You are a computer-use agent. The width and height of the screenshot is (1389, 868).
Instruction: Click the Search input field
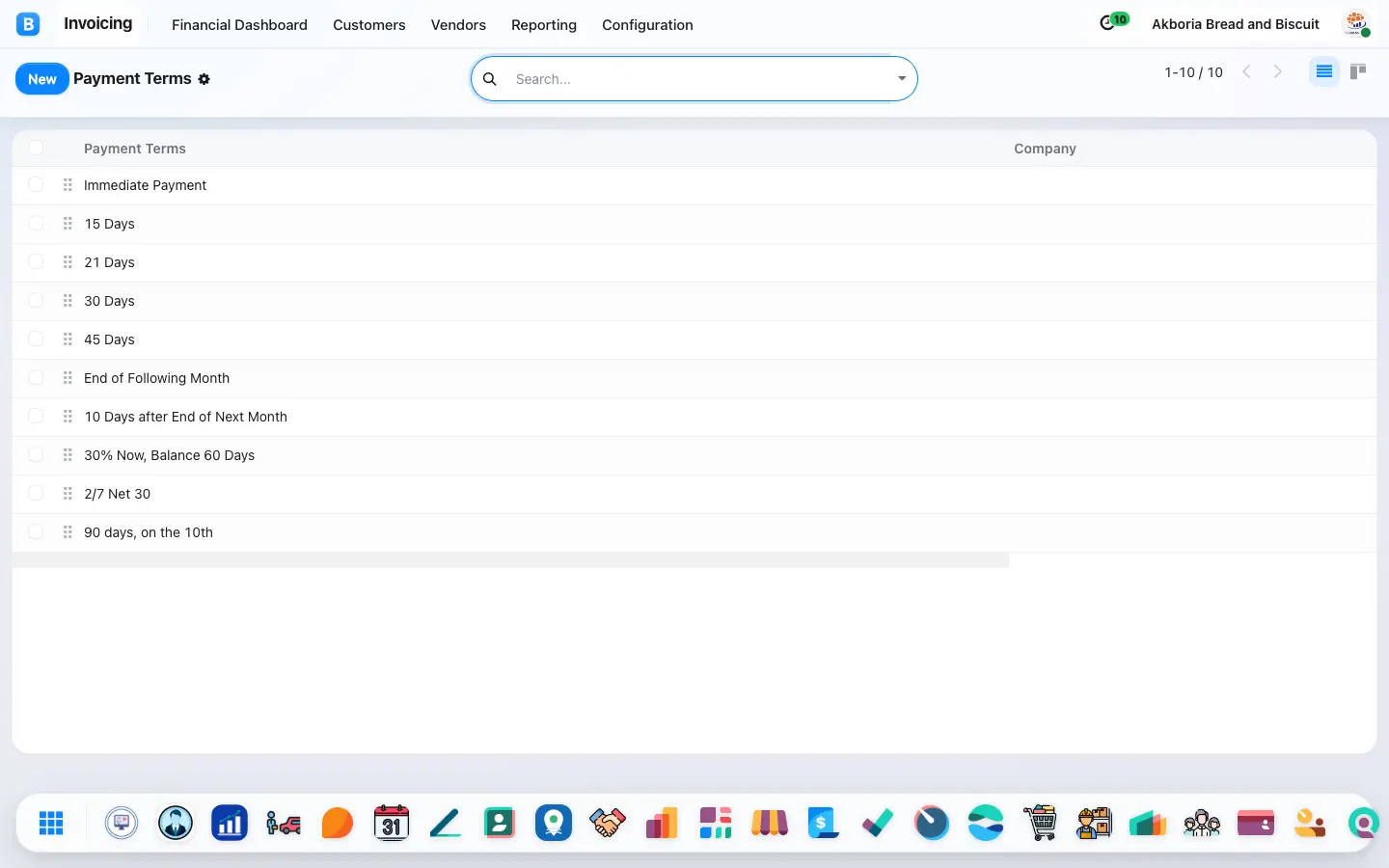pyautogui.click(x=699, y=79)
